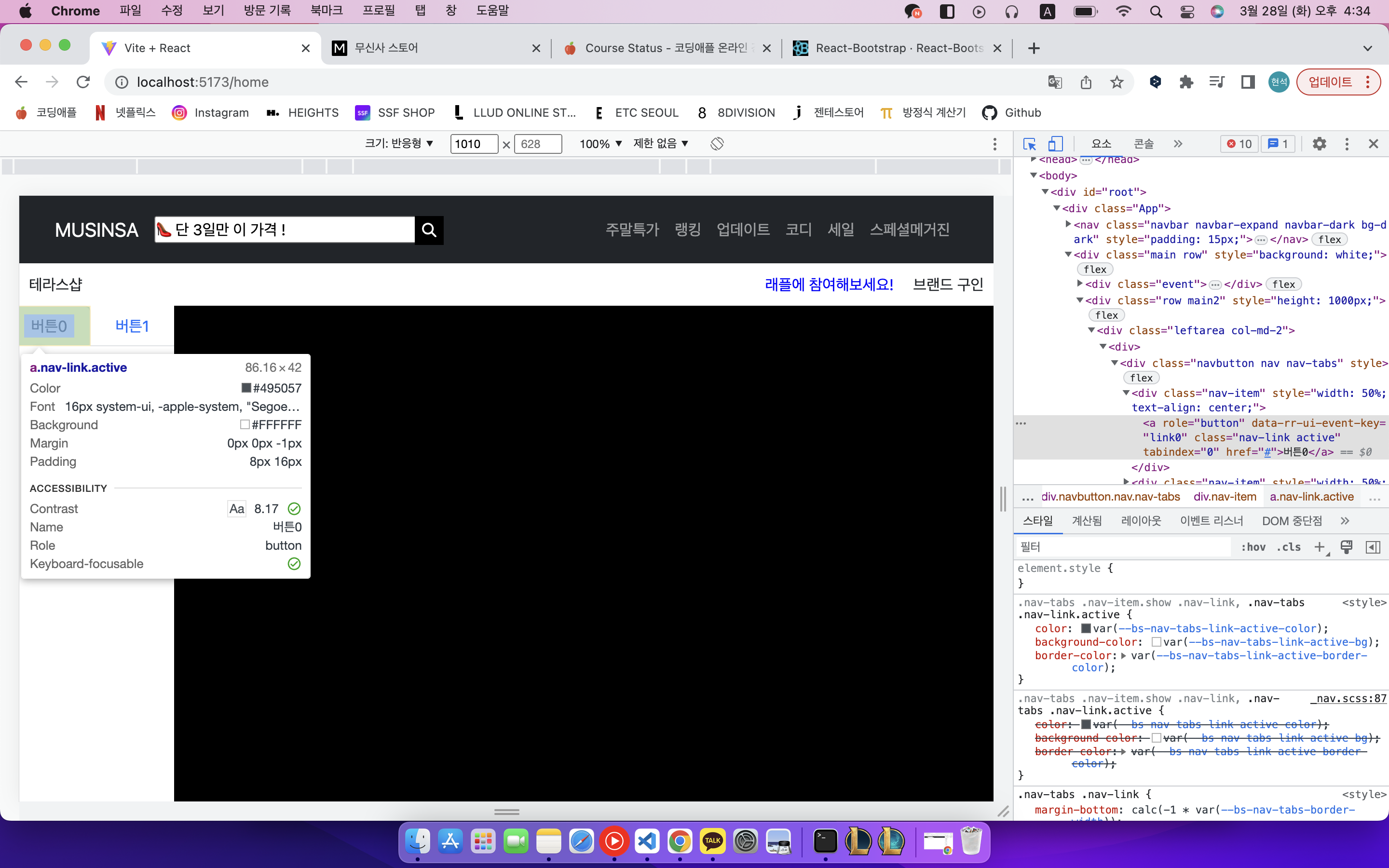Click the blue issues count badge

pyautogui.click(x=1278, y=144)
